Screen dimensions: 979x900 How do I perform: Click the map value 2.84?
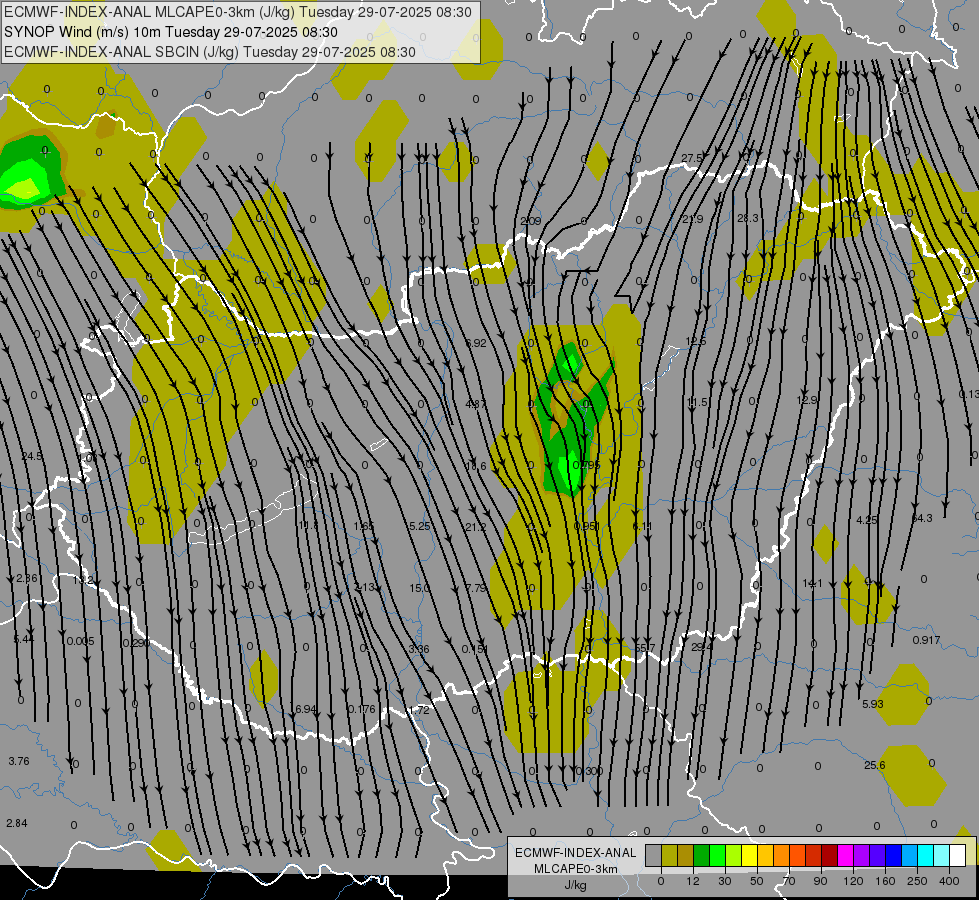click(17, 823)
